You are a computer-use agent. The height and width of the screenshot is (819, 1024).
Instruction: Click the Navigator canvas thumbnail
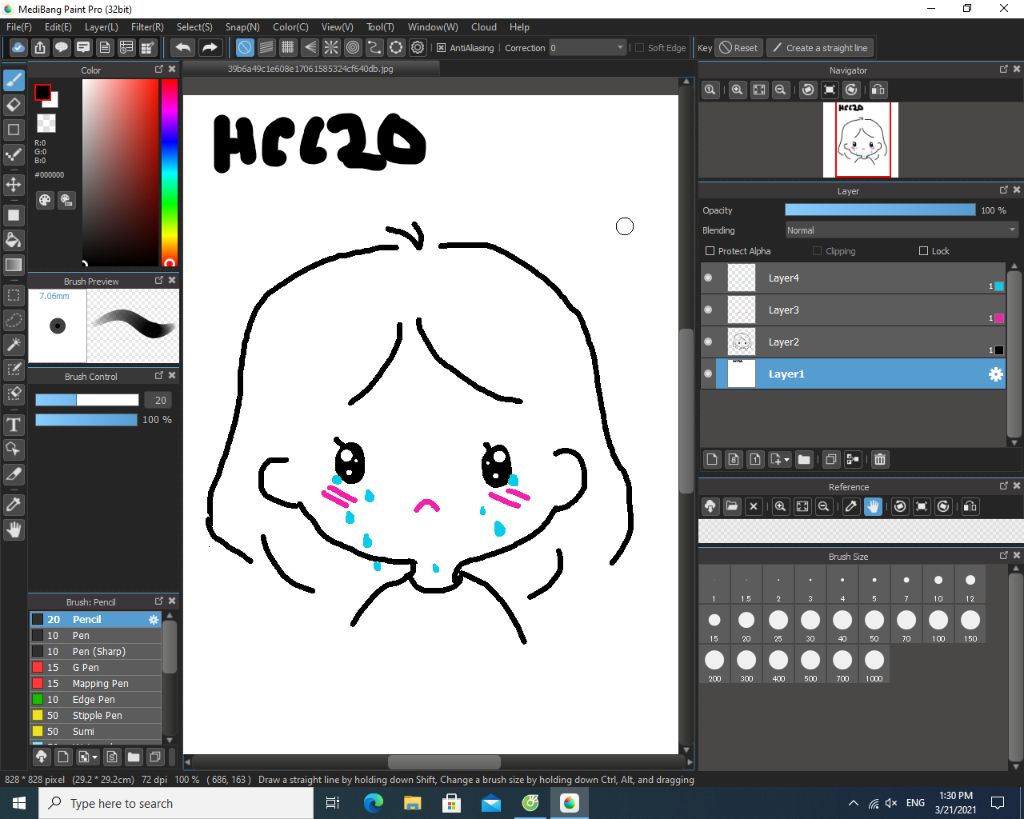pos(860,140)
